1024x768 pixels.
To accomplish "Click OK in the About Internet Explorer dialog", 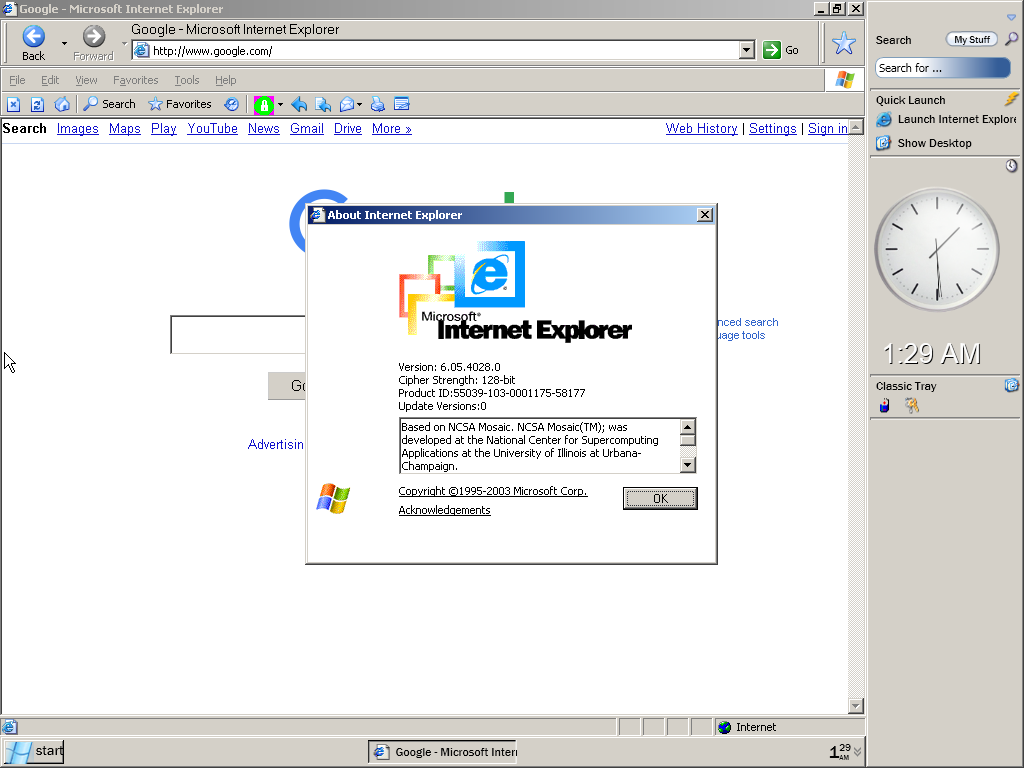I will 660,498.
